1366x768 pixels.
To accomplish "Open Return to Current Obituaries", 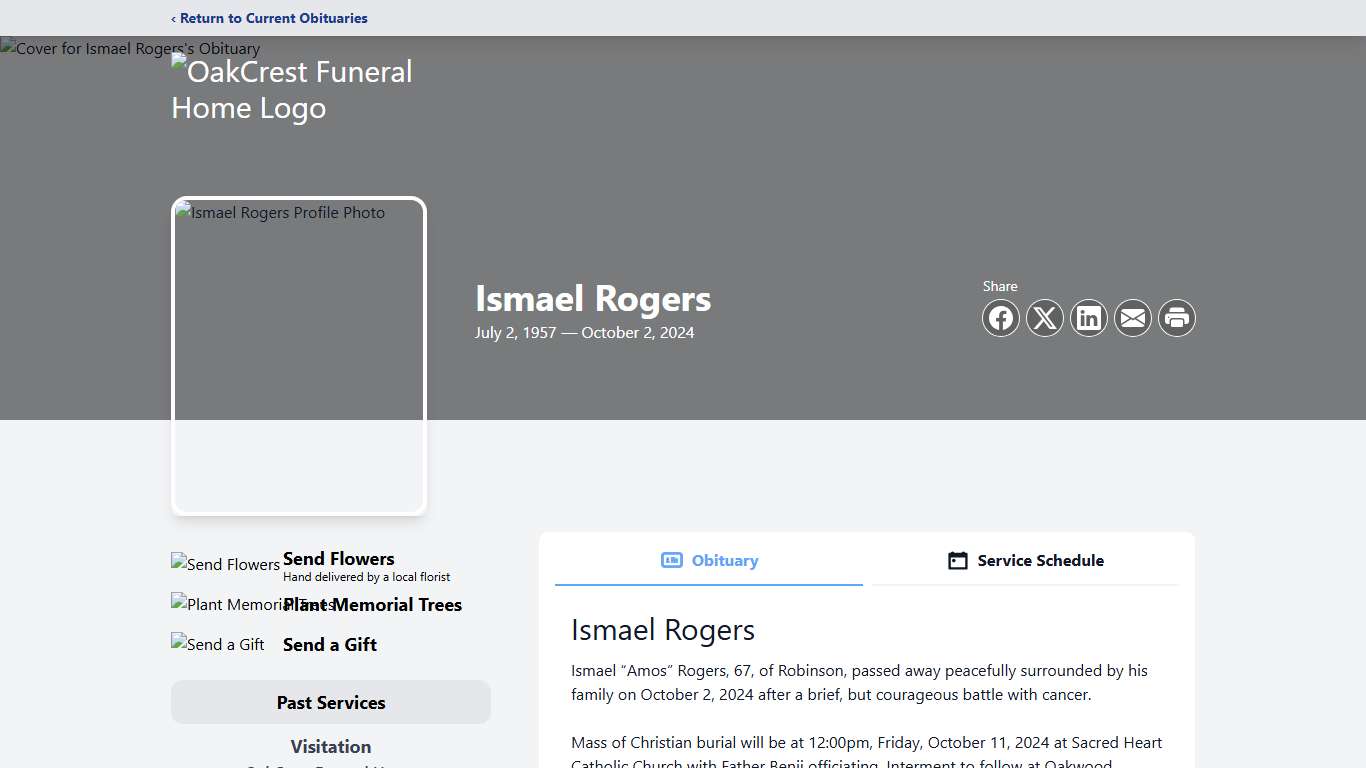I will pyautogui.click(x=269, y=18).
